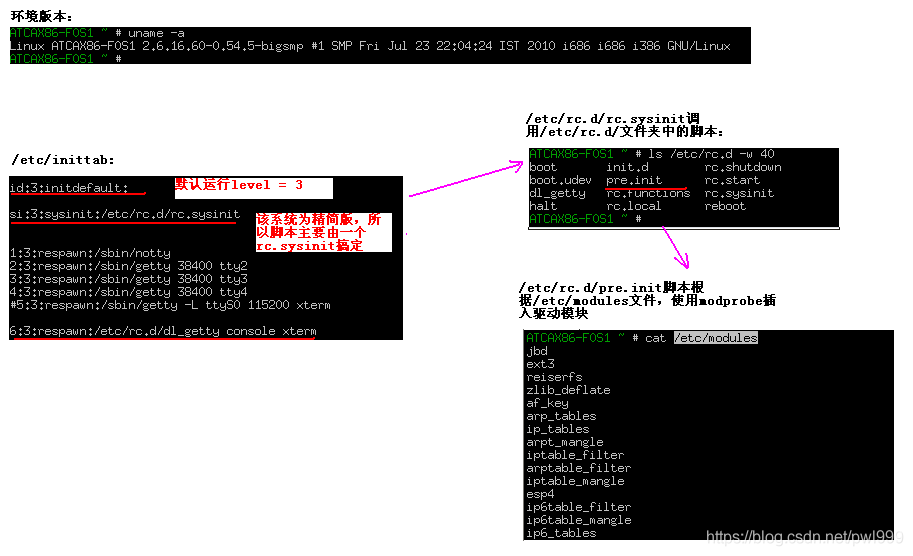913x556 pixels.
Task: Select the 'iptable_mangle' module entry
Action: point(575,481)
